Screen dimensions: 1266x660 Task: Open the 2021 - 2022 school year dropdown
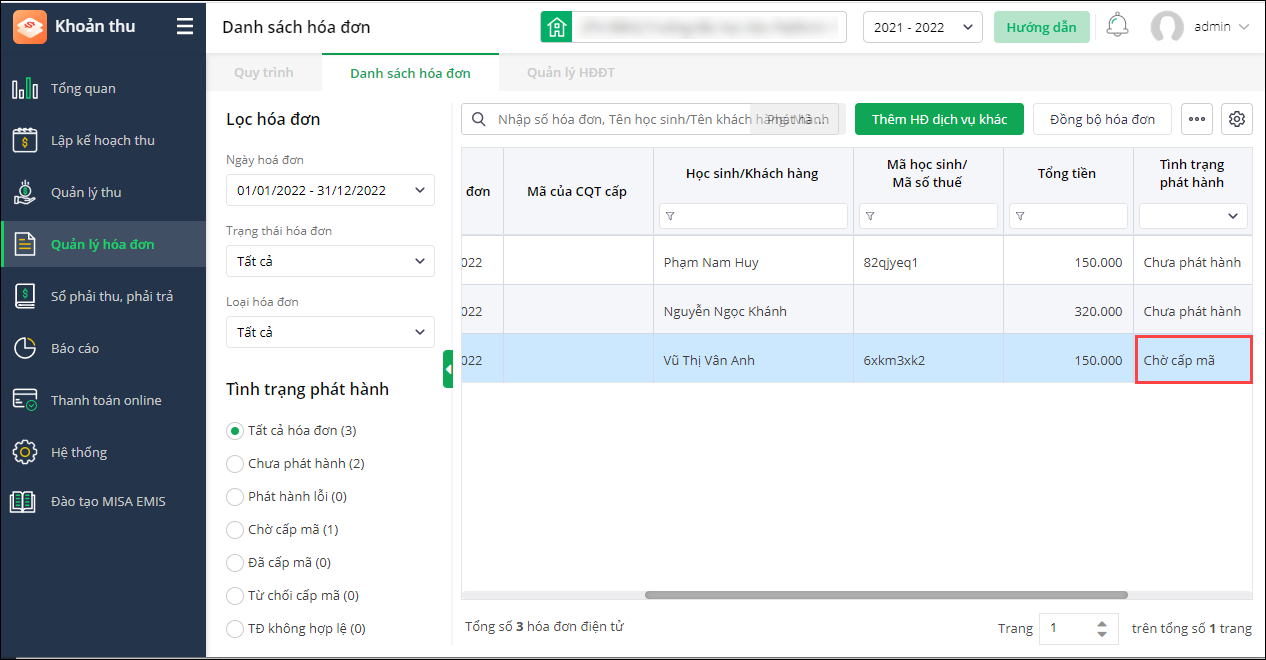(922, 27)
